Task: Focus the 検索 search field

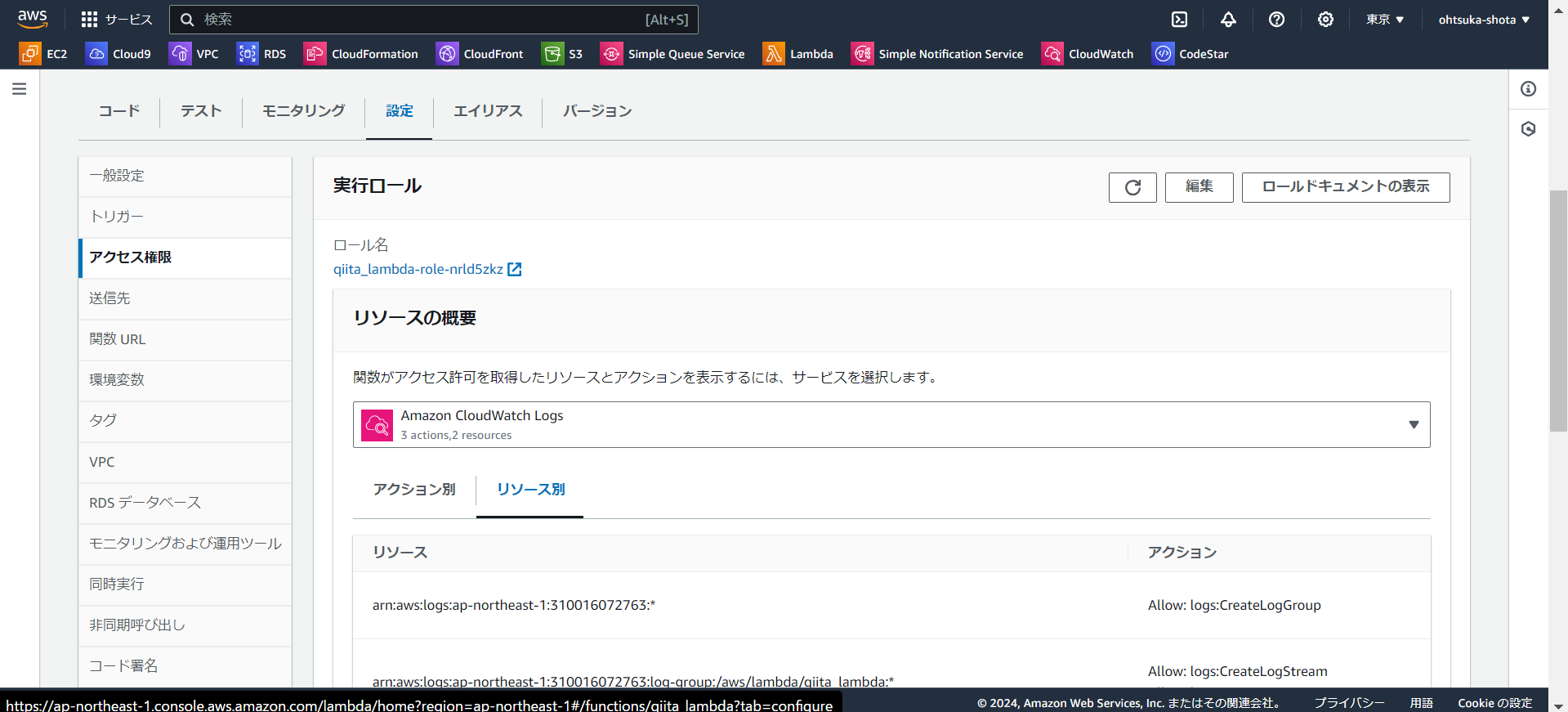Action: [433, 20]
